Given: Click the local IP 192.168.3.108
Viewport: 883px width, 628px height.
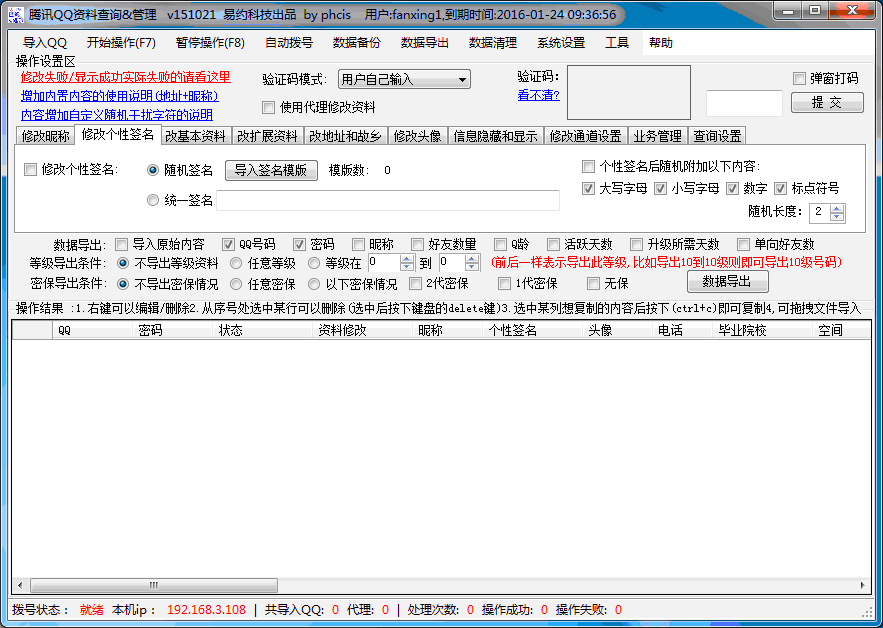Looking at the screenshot, I should pos(206,610).
